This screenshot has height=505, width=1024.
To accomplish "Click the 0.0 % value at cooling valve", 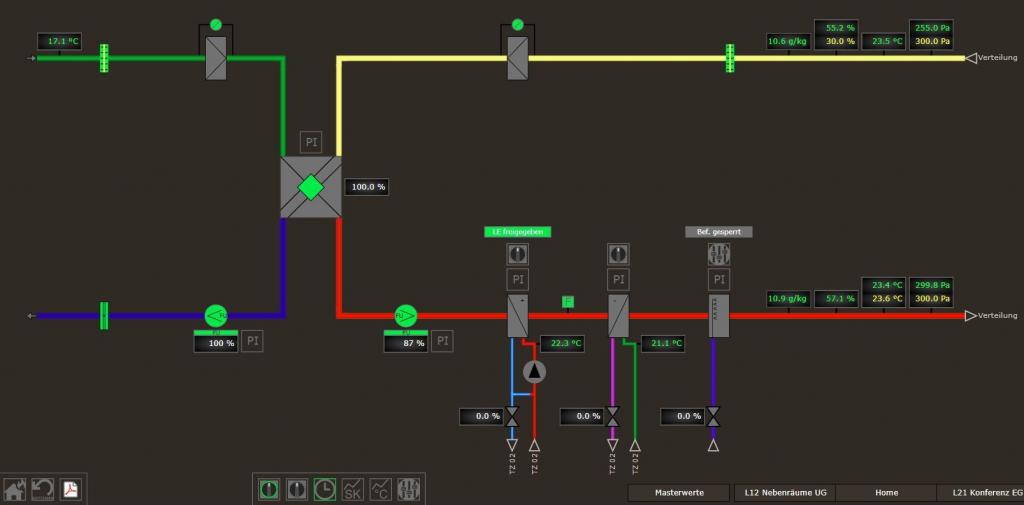I will [582, 416].
